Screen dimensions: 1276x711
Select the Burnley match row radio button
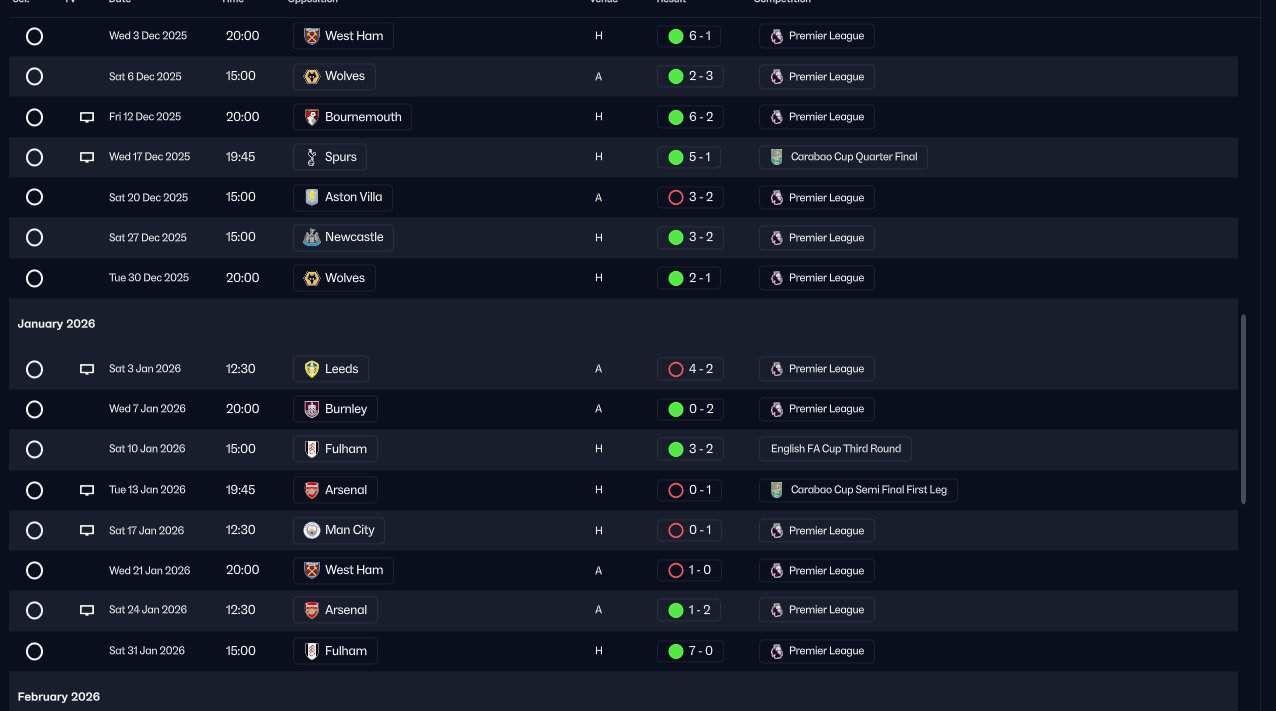click(34, 409)
